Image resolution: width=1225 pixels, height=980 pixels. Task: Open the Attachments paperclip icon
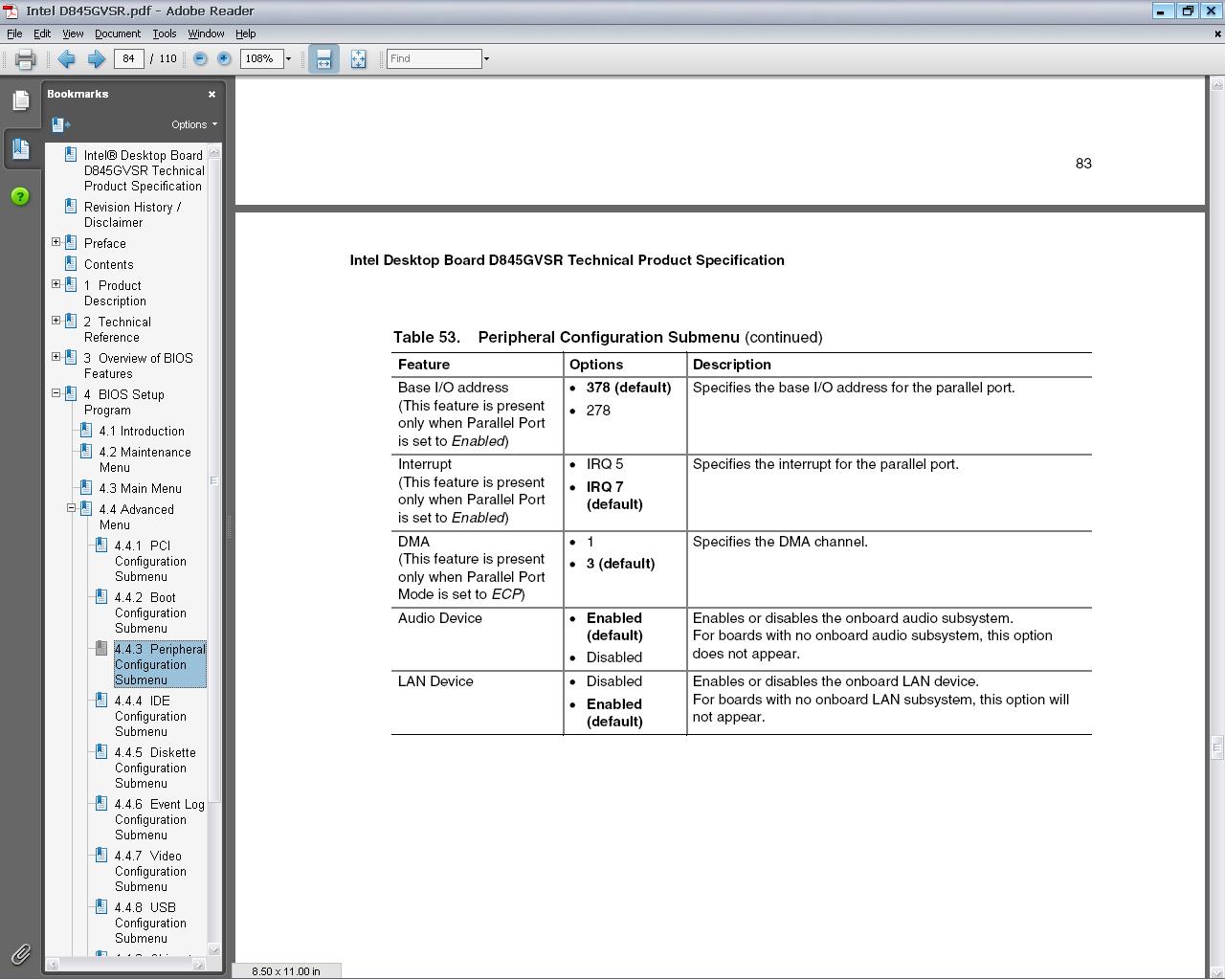(x=20, y=953)
